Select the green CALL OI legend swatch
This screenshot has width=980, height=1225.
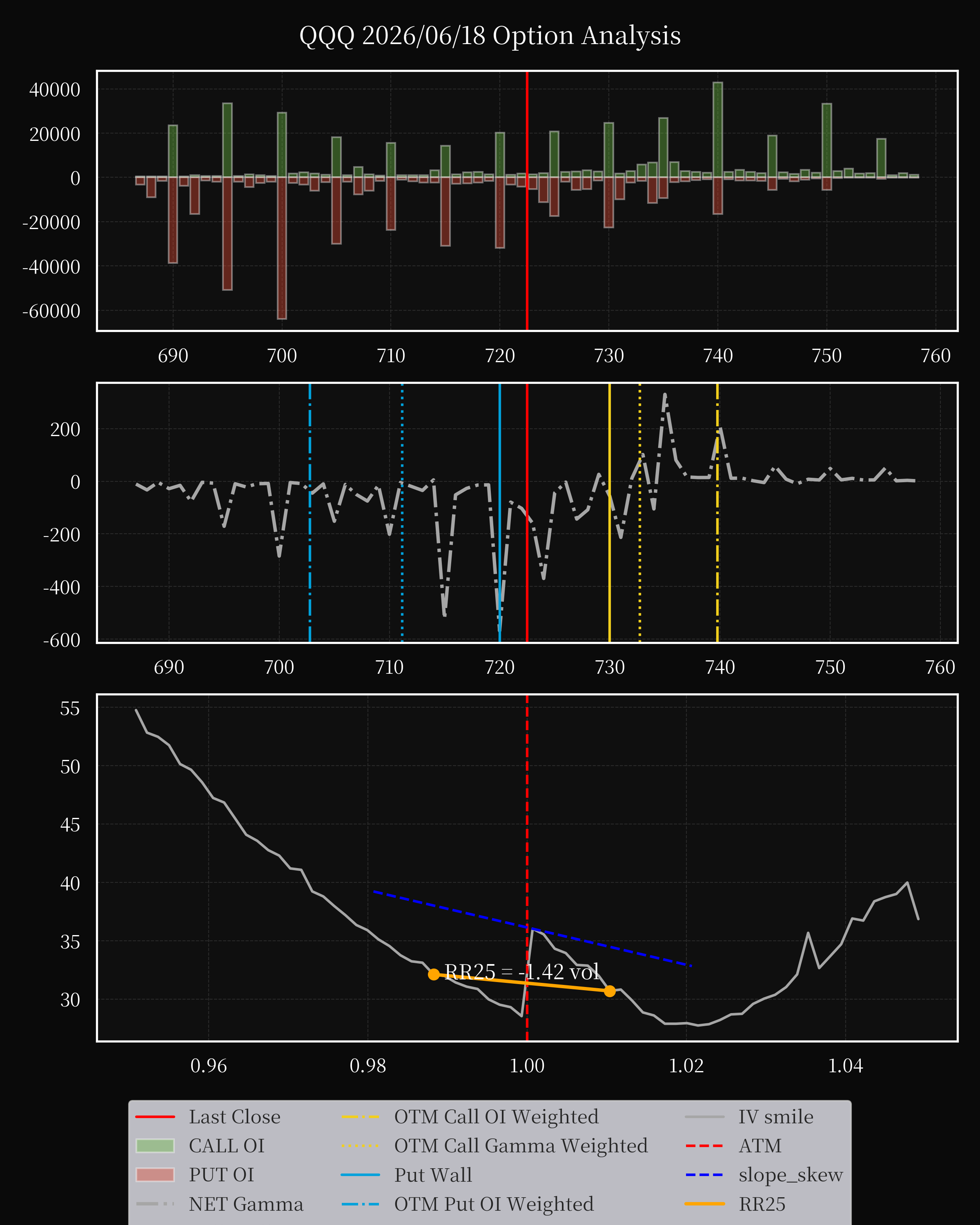155,1145
